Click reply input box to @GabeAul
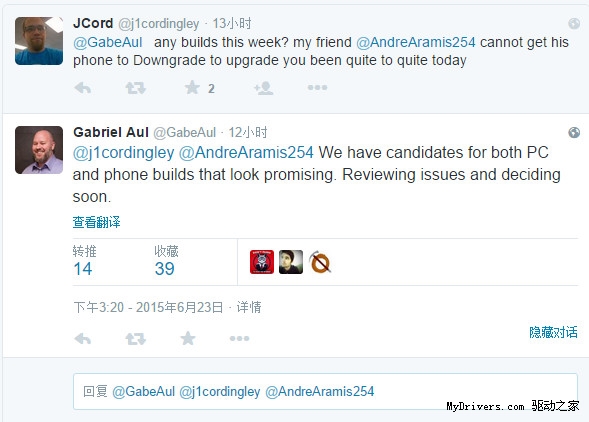589x422 pixels. click(325, 392)
